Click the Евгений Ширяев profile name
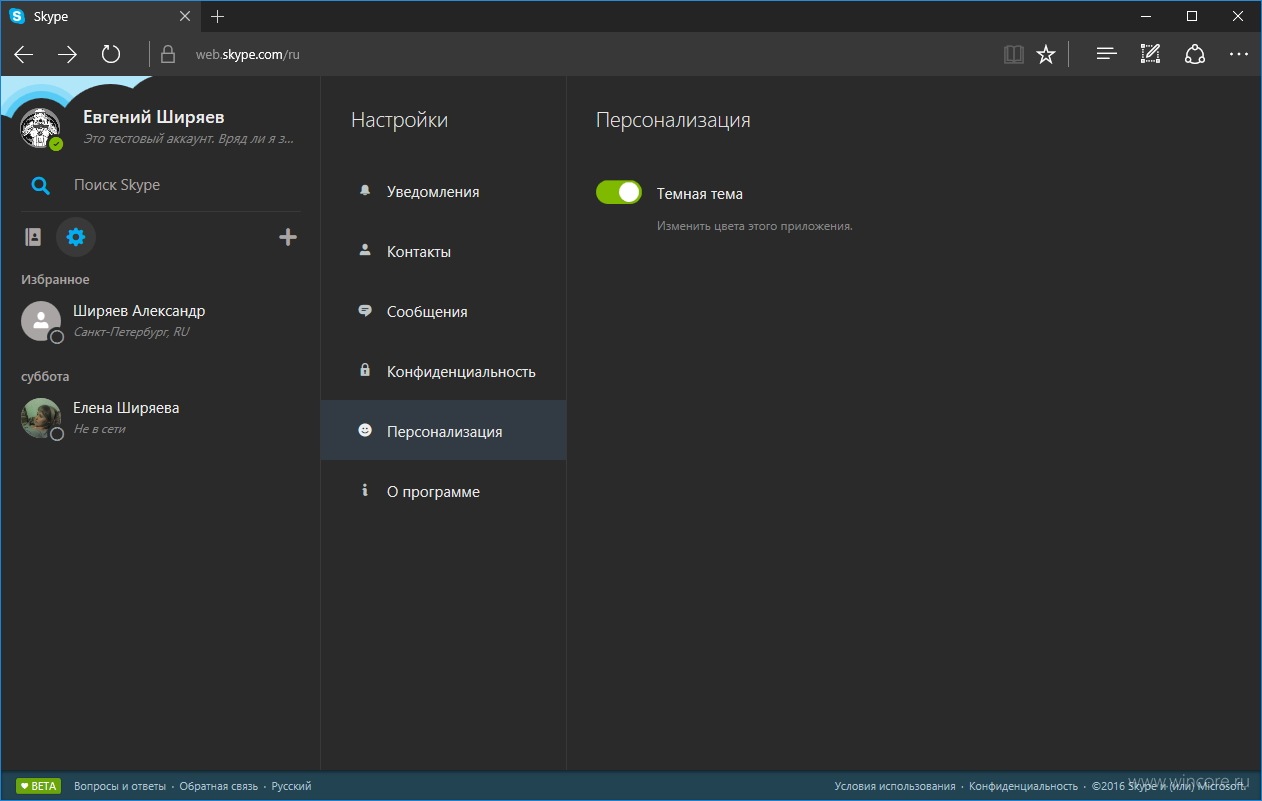 (154, 117)
